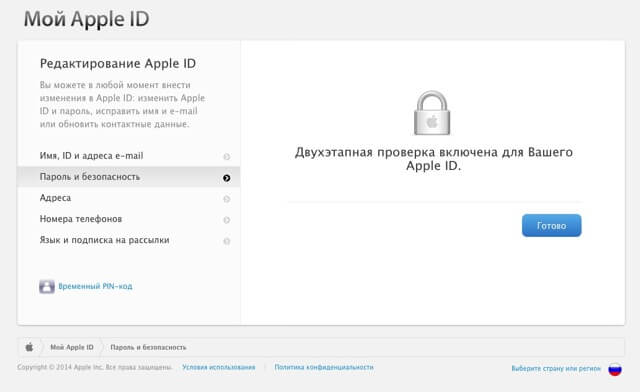640x392 pixels.
Task: Open the Временный PIN-код link
Action: (x=95, y=286)
